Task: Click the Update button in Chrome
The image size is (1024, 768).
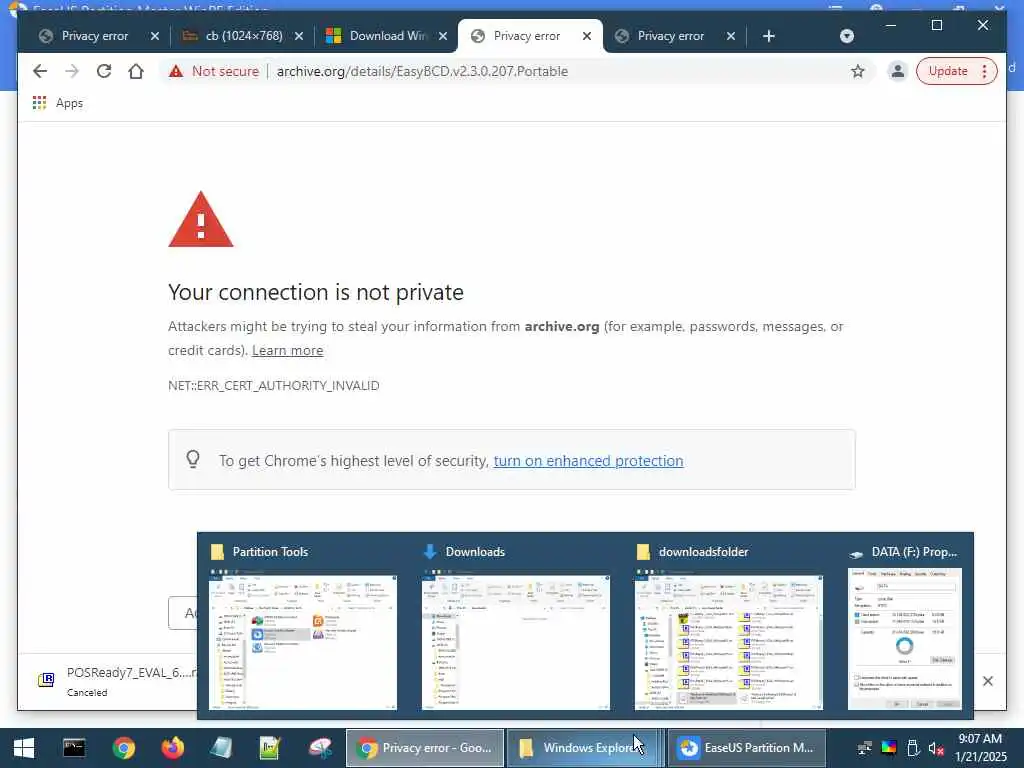Action: coord(948,71)
